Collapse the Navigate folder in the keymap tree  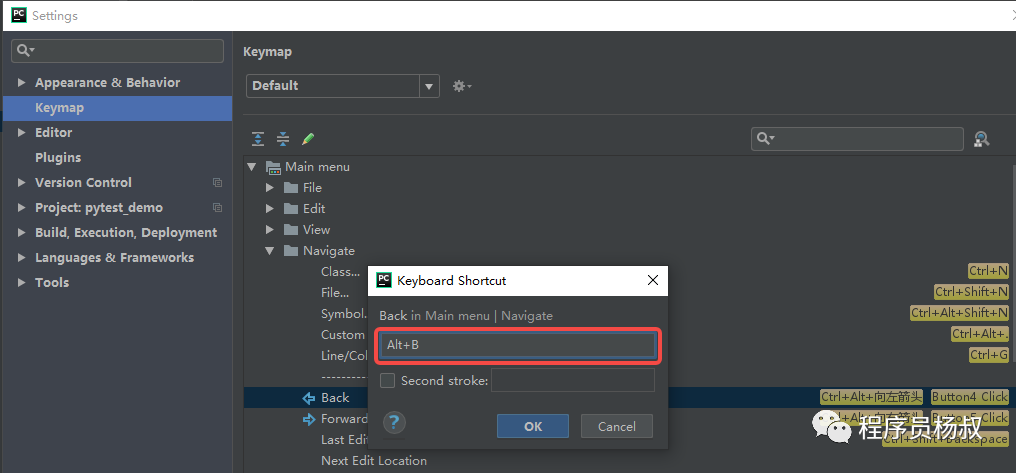[x=270, y=251]
